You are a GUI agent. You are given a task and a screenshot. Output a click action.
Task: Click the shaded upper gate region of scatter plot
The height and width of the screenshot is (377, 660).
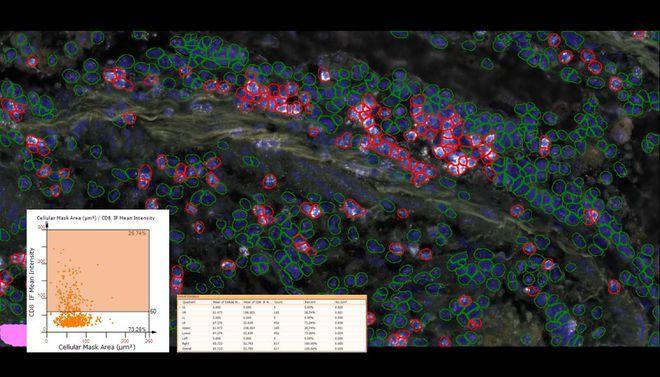[x=98, y=271]
